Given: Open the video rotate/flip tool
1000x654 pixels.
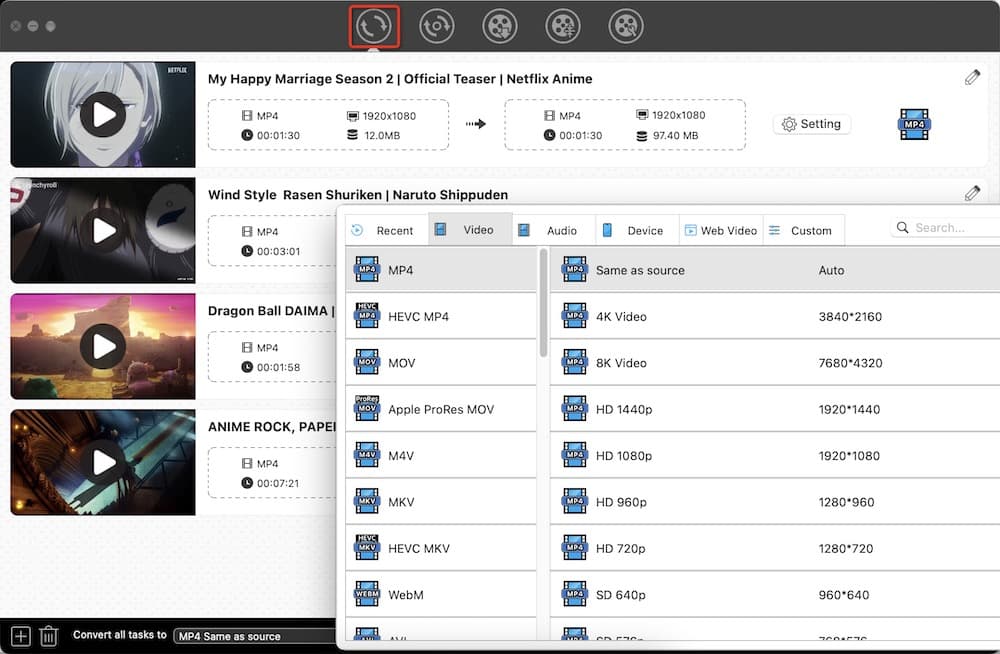Looking at the screenshot, I should pyautogui.click(x=436, y=26).
